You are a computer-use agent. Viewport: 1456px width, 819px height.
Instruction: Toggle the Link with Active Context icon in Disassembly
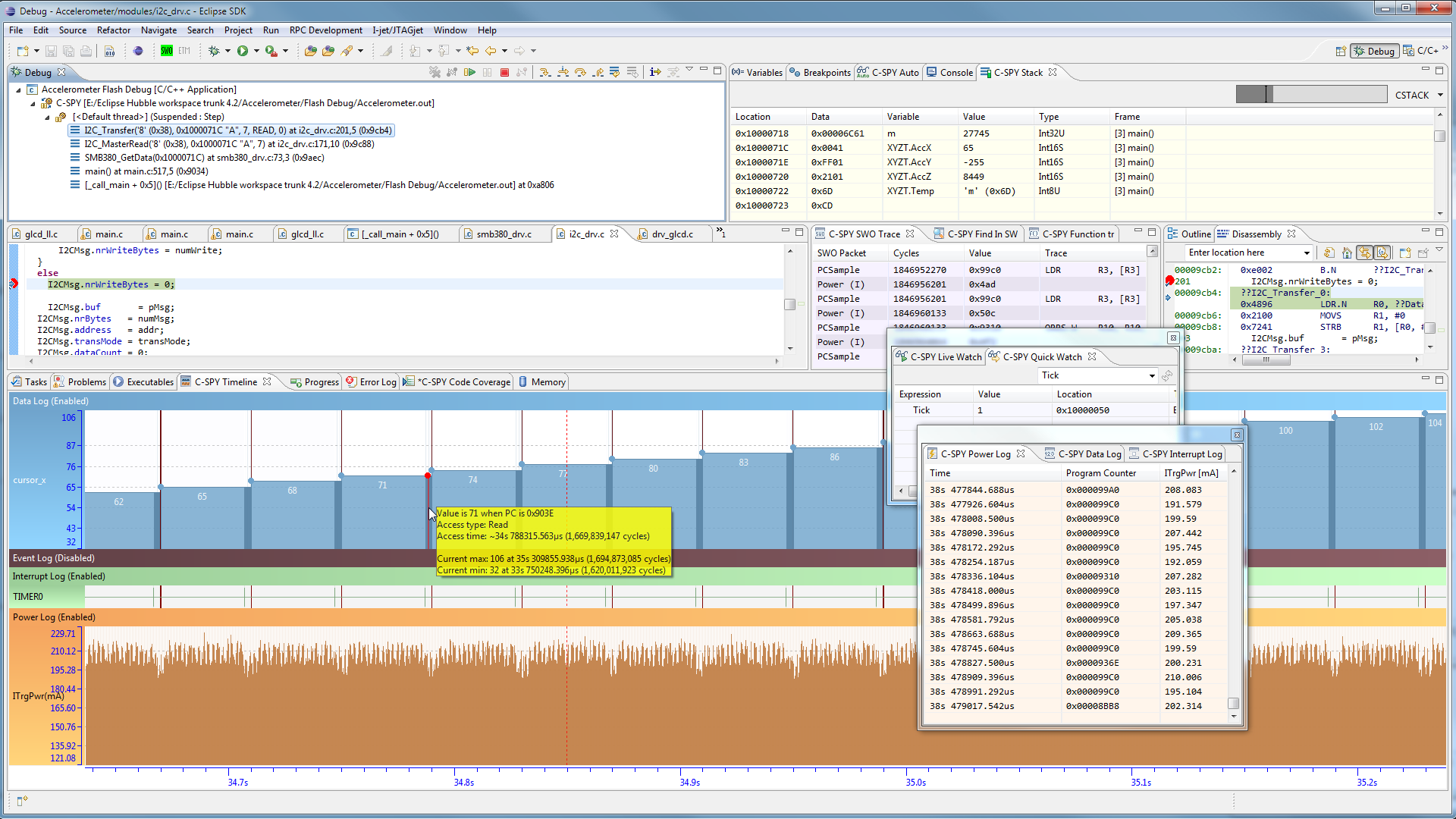pos(1364,253)
